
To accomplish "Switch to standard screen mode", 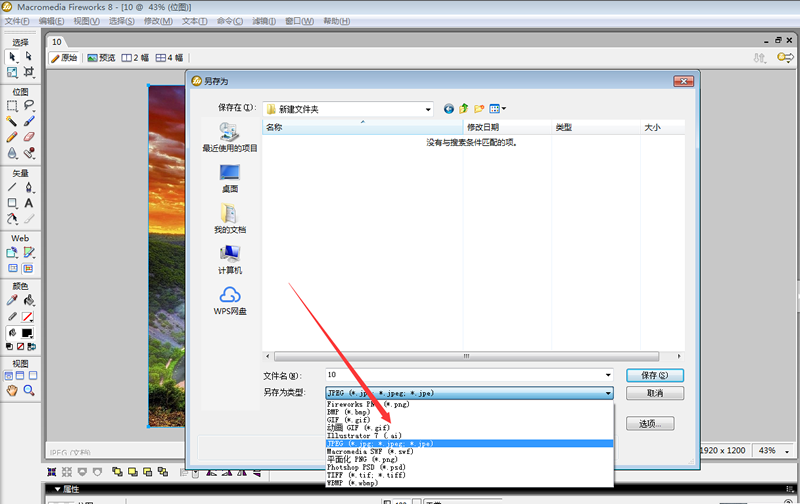I will click(x=9, y=376).
